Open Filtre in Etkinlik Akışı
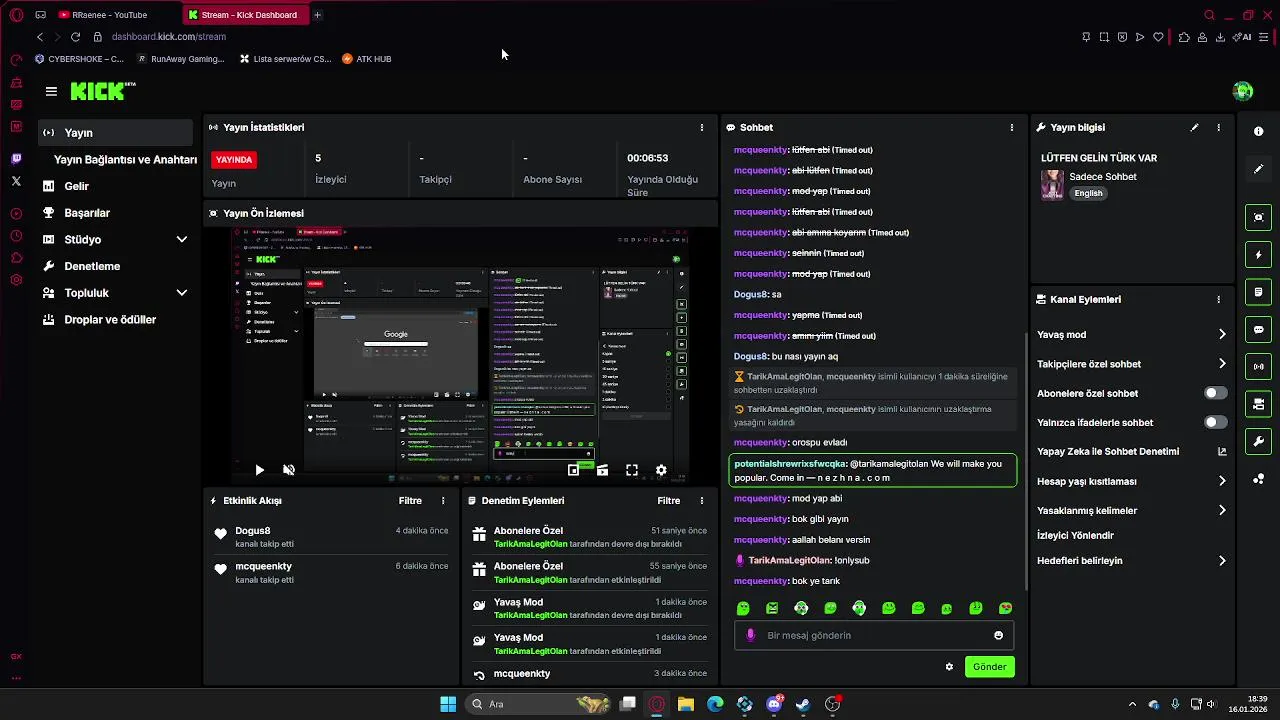1280x720 pixels. coord(410,500)
